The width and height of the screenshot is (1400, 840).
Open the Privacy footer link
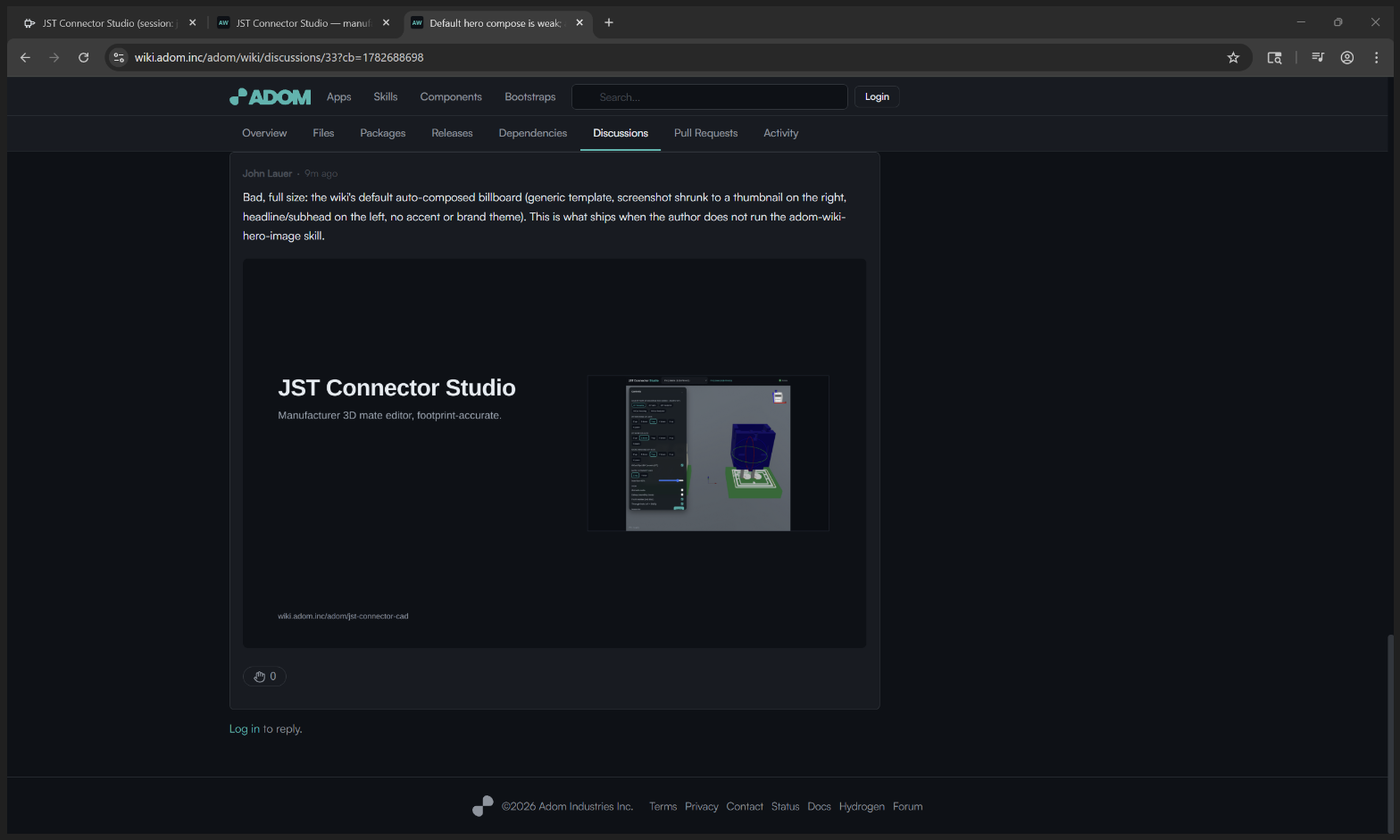pyautogui.click(x=701, y=806)
